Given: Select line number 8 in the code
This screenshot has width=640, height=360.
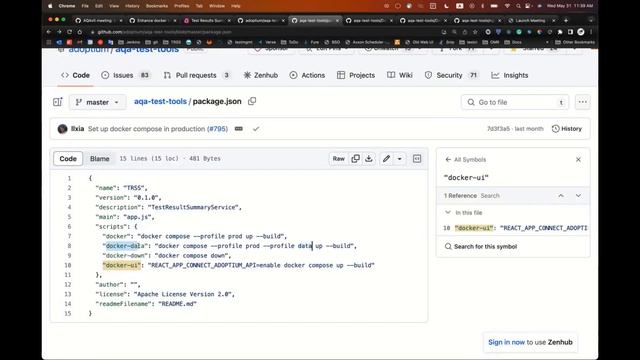Looking at the screenshot, I should [x=69, y=246].
